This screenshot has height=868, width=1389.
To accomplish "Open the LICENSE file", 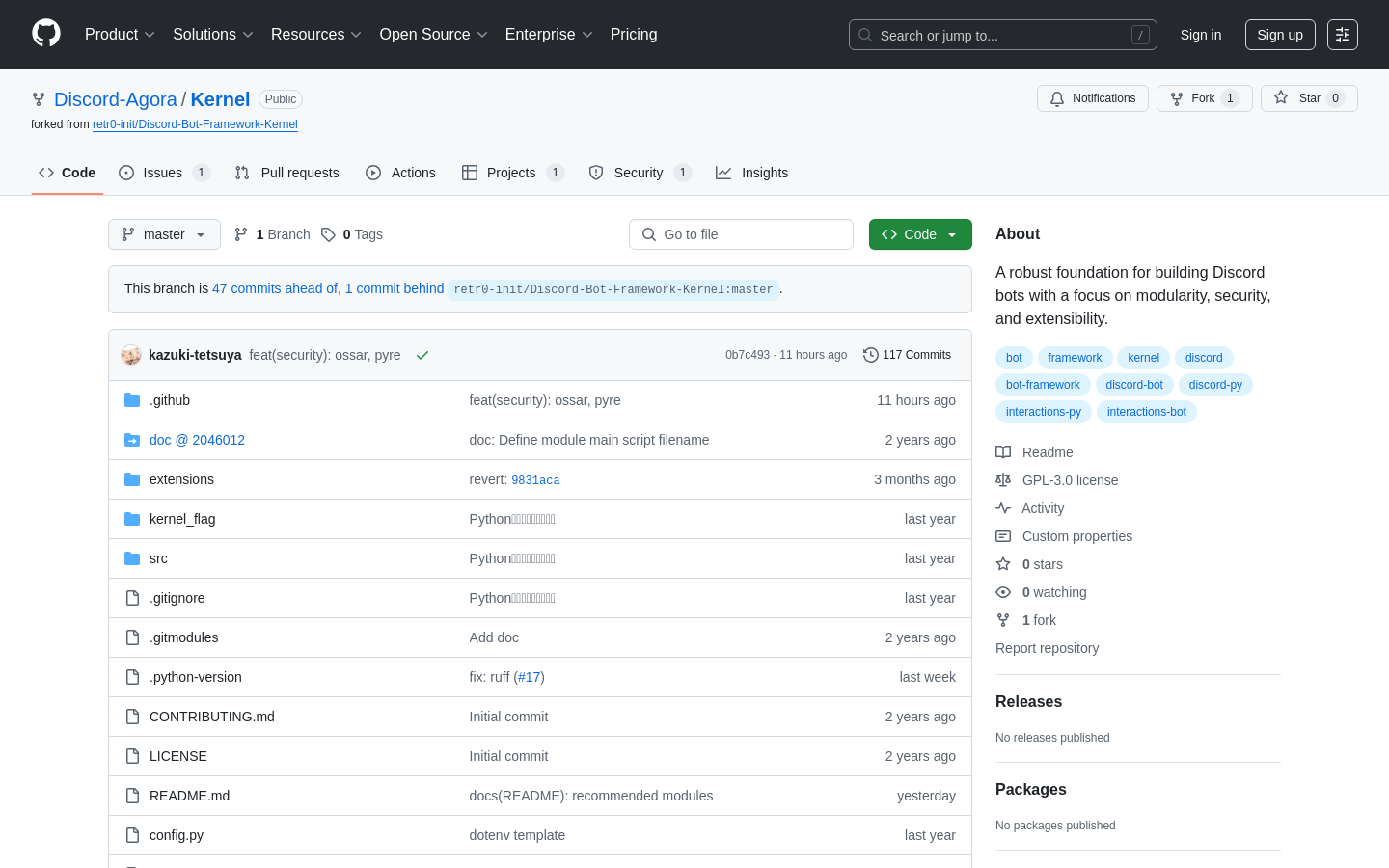I will click(x=178, y=756).
